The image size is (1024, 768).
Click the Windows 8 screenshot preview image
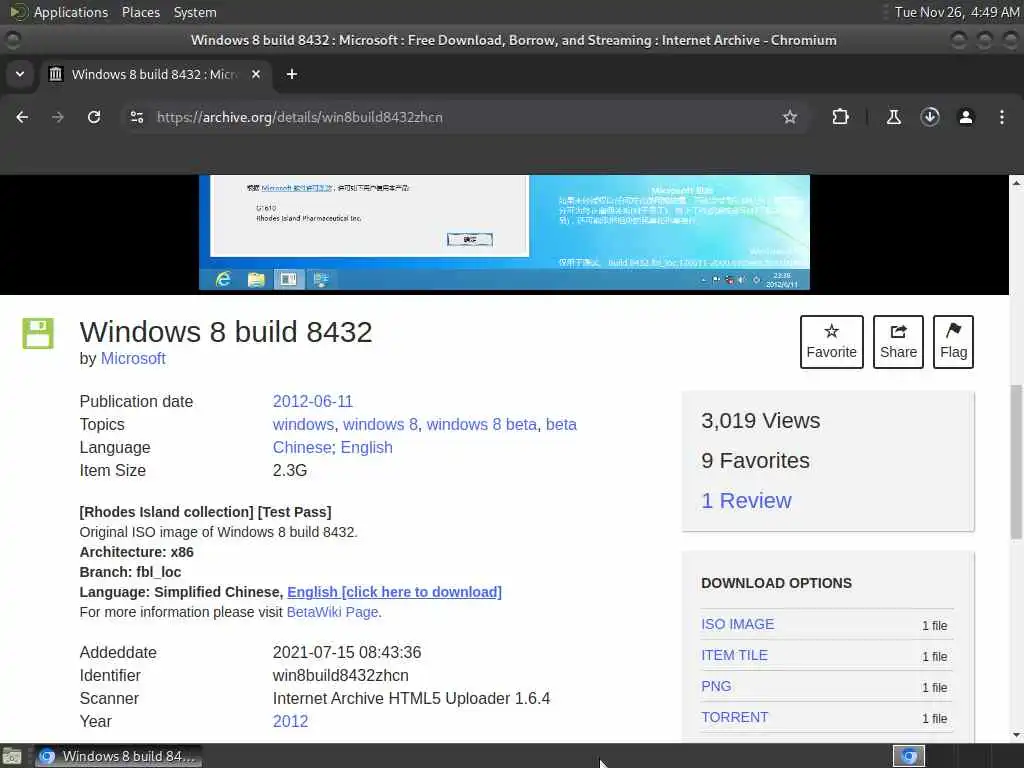tap(504, 232)
